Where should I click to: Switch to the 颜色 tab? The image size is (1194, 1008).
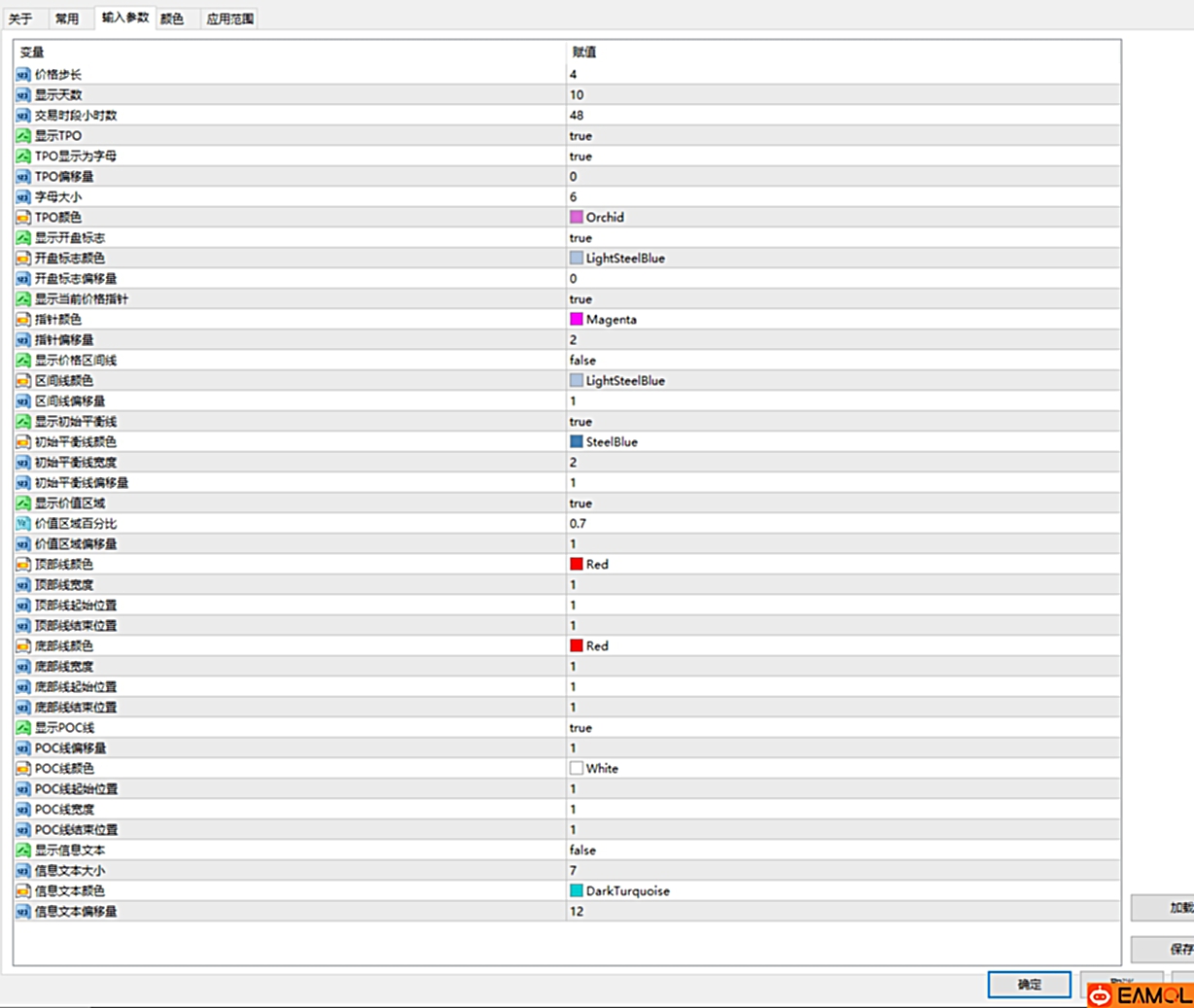tap(172, 18)
